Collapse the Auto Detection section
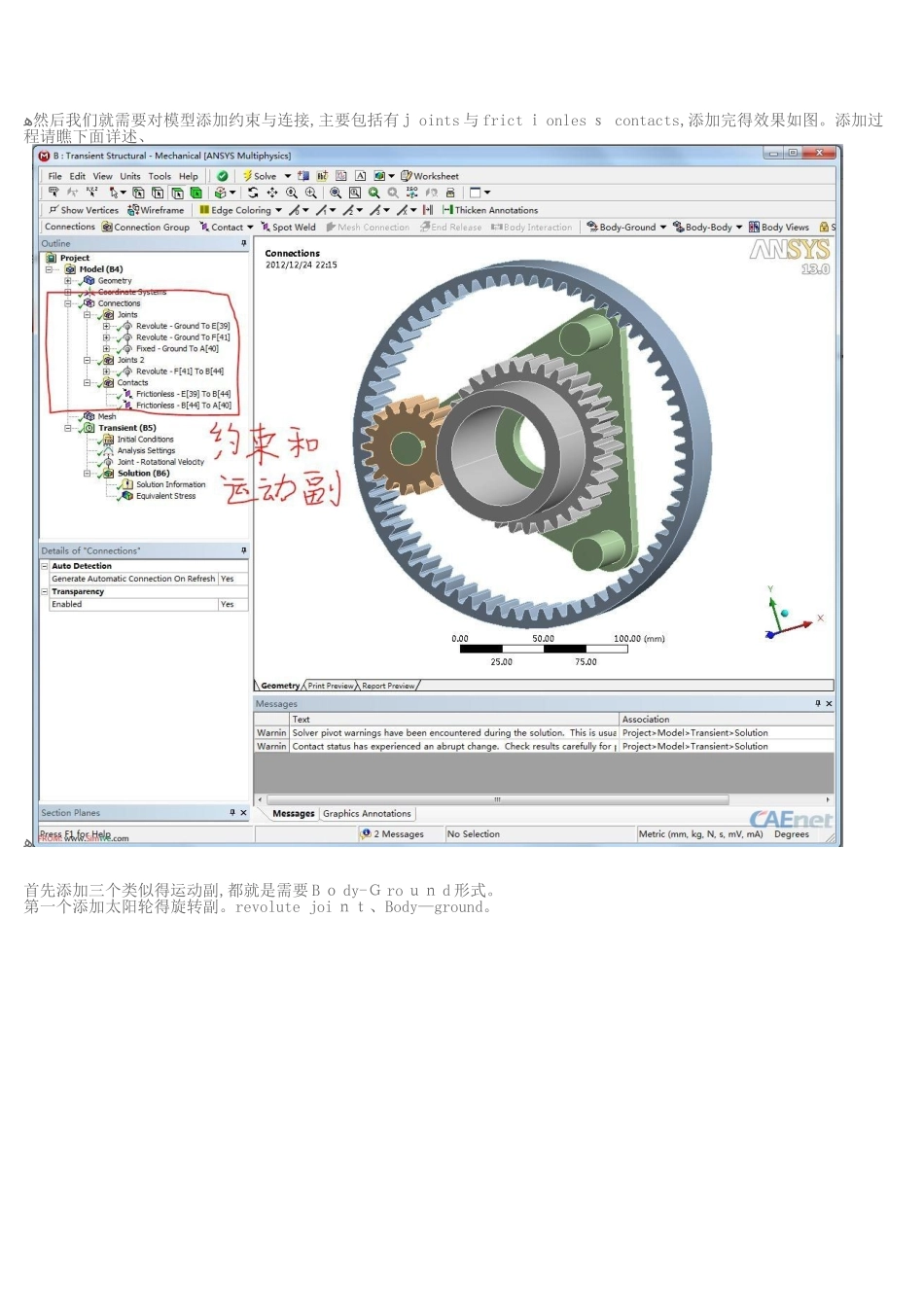This screenshot has width=924, height=1307. (45, 566)
